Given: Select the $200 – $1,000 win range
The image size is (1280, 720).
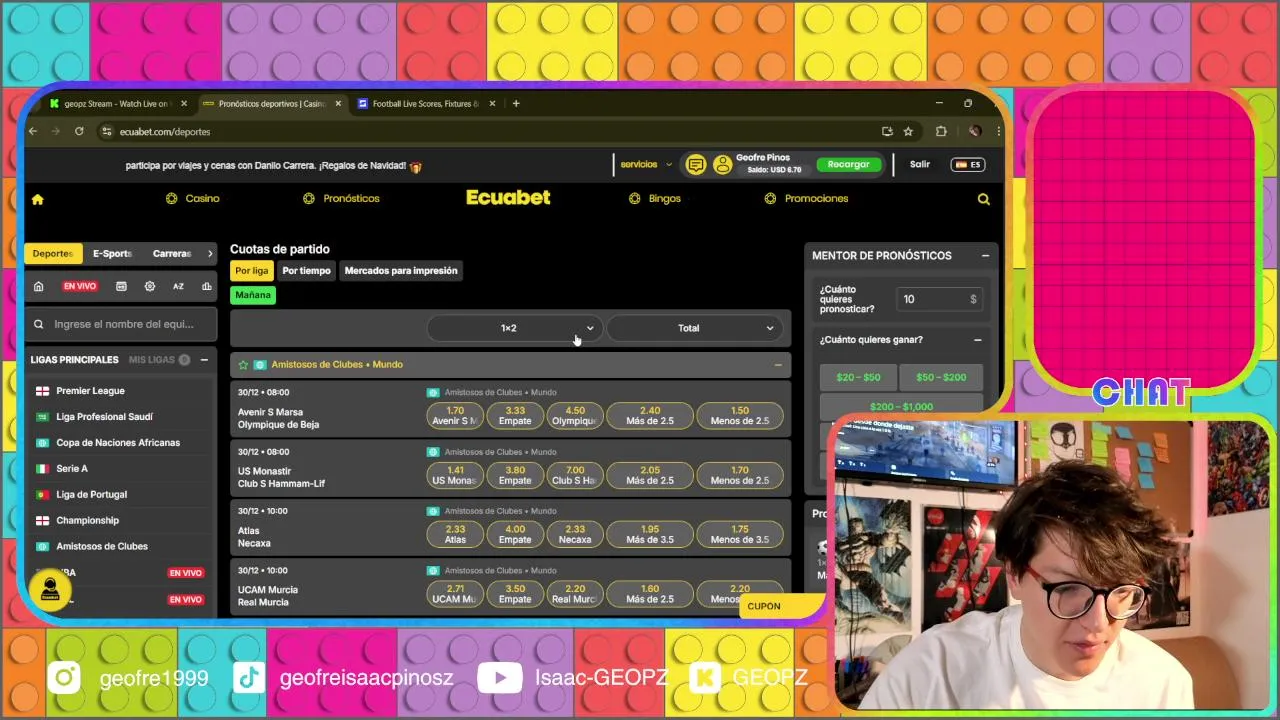Looking at the screenshot, I should tap(901, 406).
